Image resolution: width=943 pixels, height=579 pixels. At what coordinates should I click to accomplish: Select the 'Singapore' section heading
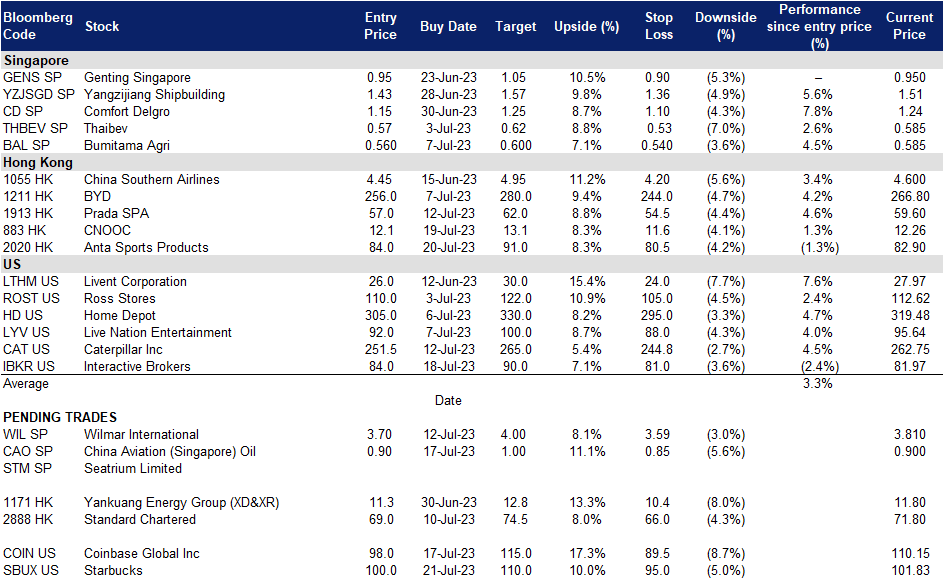(x=36, y=60)
